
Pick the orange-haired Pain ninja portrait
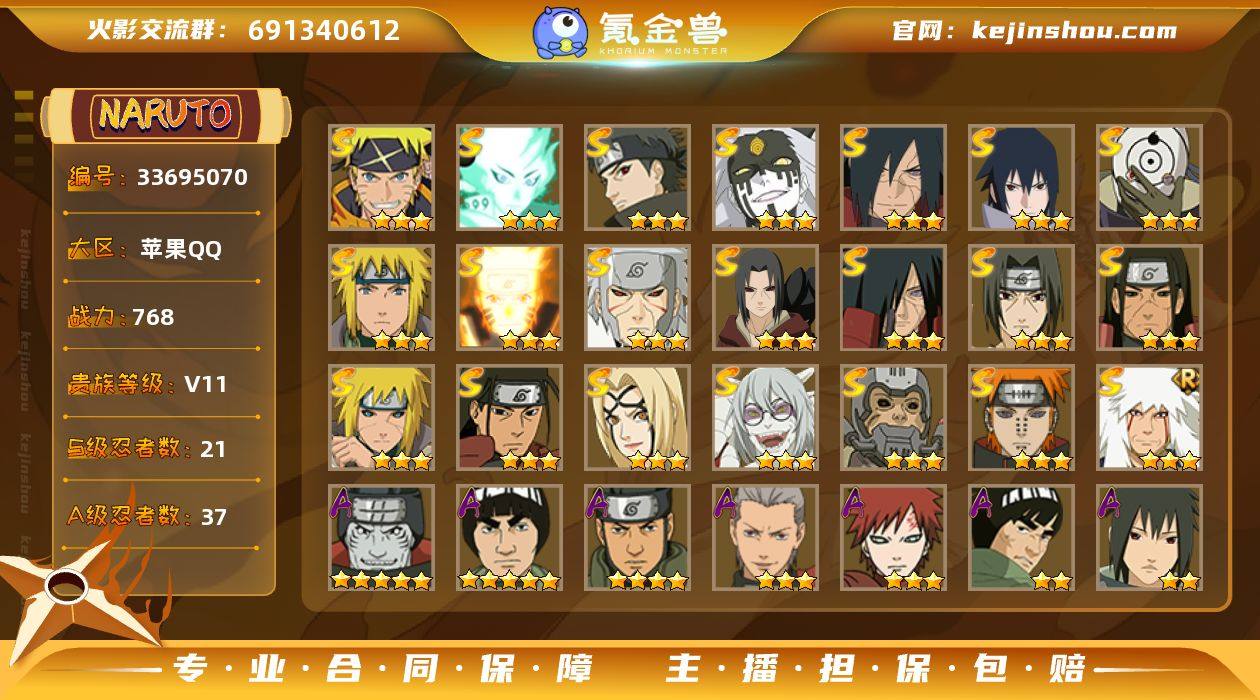(1021, 418)
